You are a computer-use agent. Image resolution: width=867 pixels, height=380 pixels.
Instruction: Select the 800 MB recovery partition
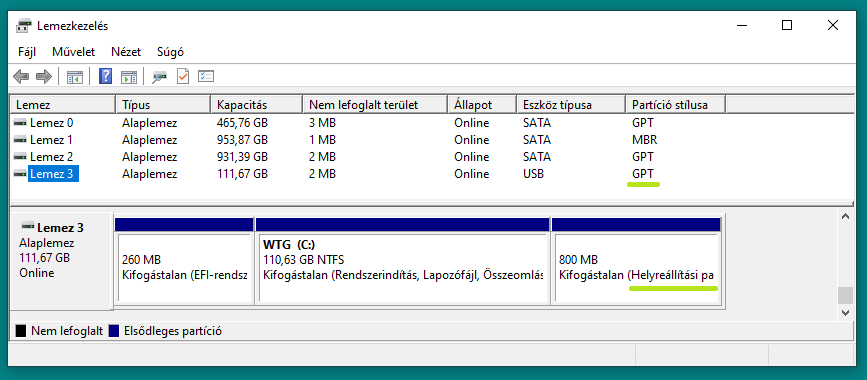[x=636, y=261]
